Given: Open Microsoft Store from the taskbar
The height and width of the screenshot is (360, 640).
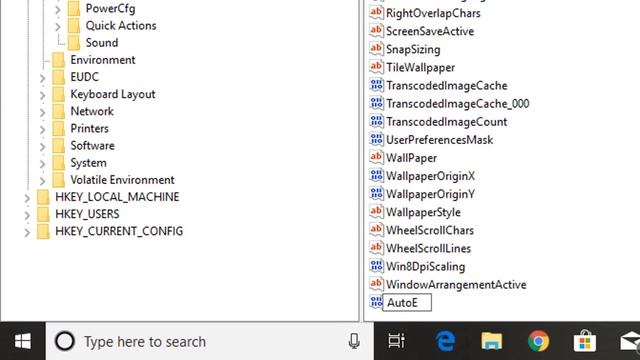Looking at the screenshot, I should pos(585,341).
